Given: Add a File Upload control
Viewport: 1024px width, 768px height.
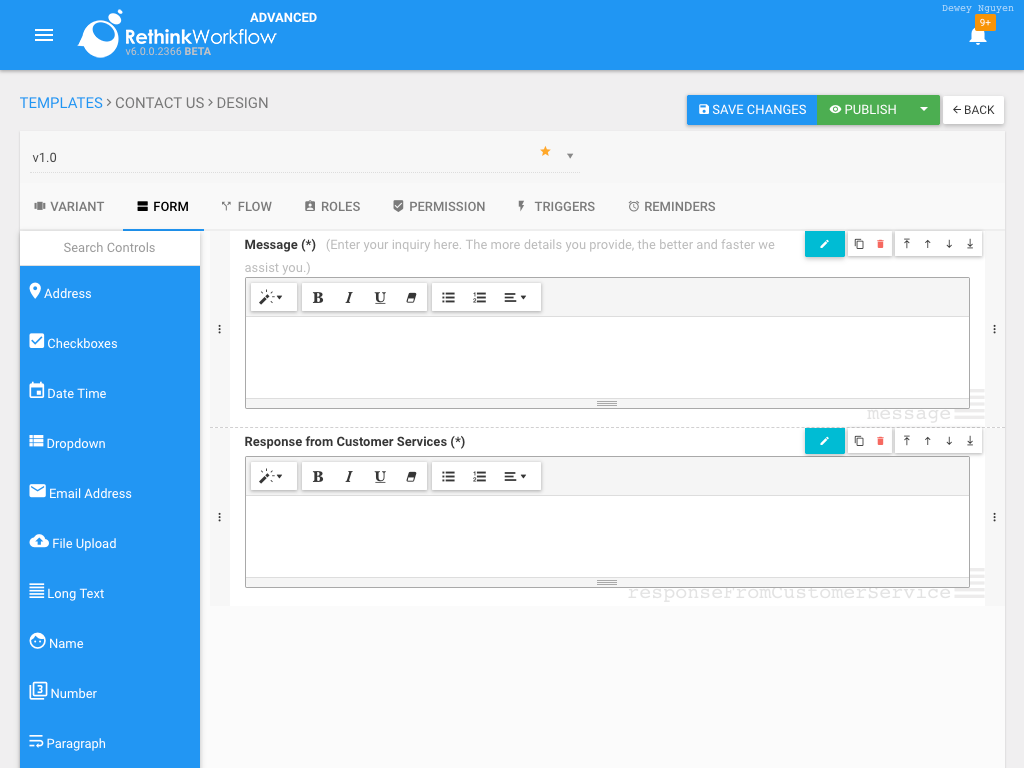Looking at the screenshot, I should (x=82, y=543).
